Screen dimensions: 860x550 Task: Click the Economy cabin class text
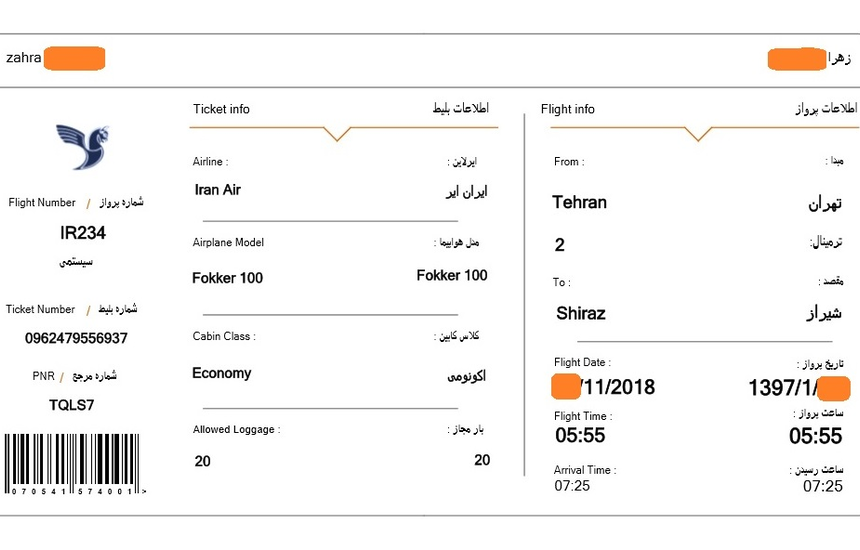coord(221,373)
